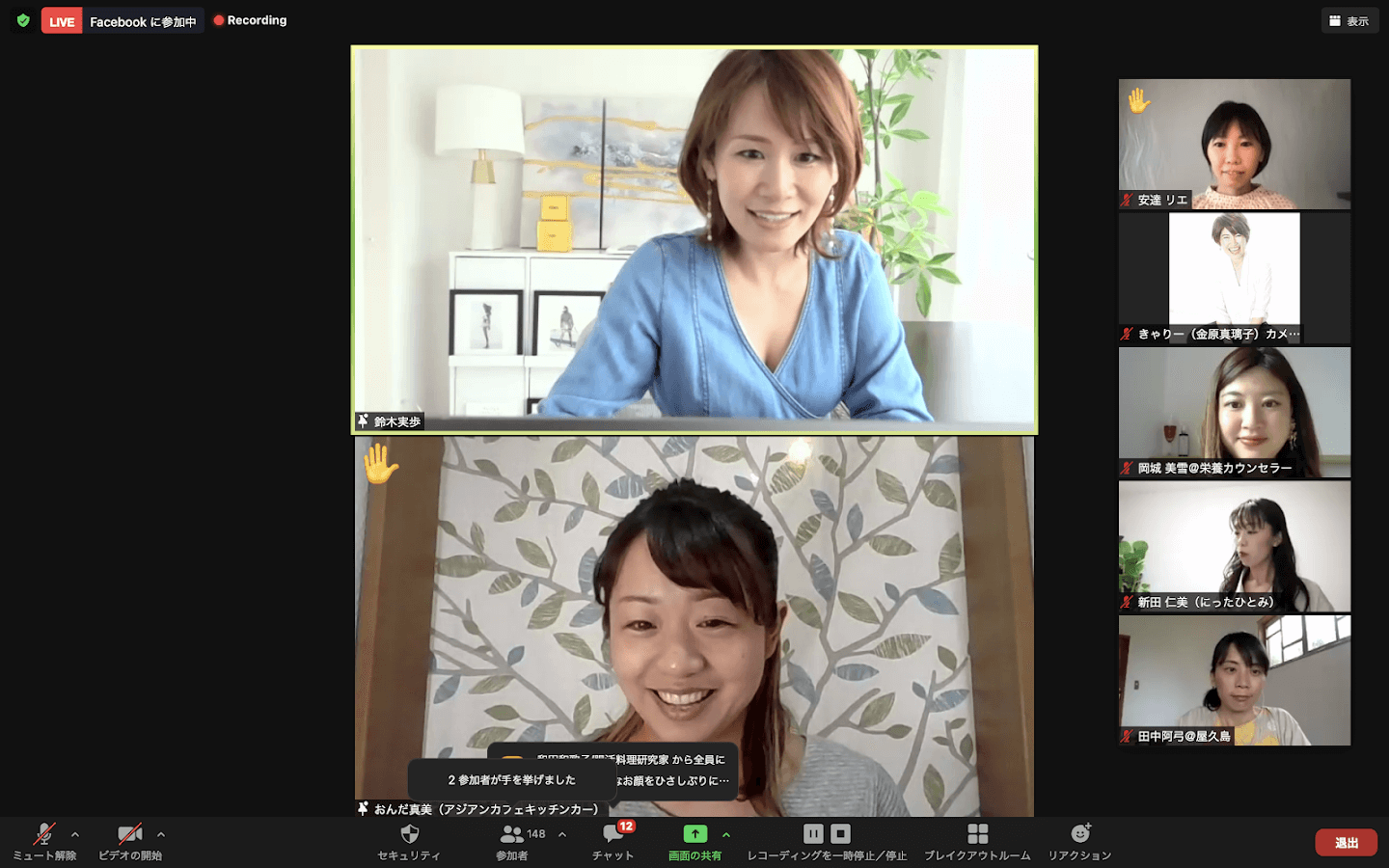This screenshot has height=868, width=1389.
Task: Expand audio options arrow next to mute
Action: (75, 834)
